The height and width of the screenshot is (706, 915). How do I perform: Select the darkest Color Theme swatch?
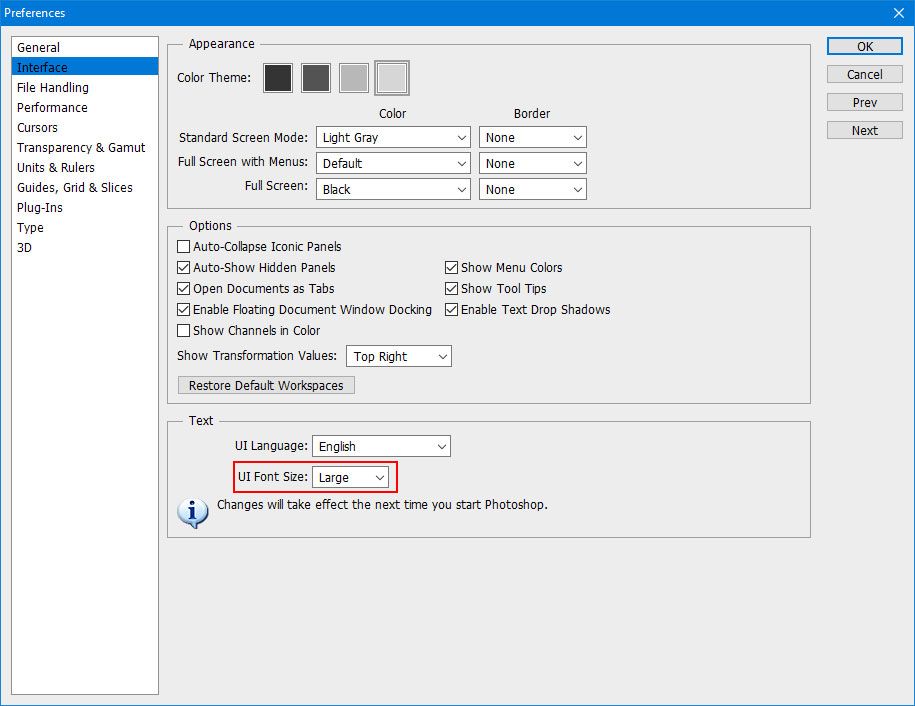277,77
